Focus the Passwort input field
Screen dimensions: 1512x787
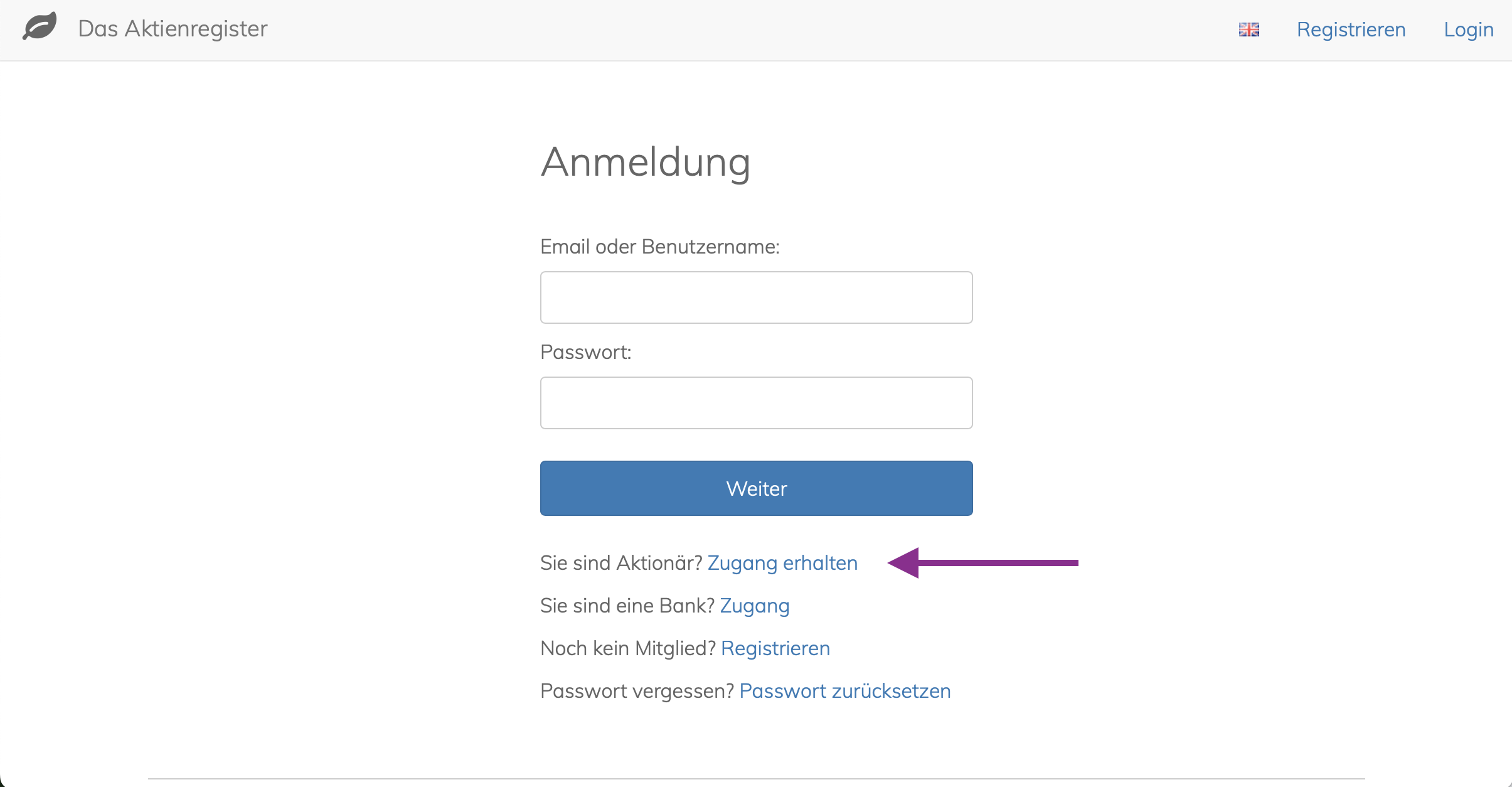click(x=756, y=403)
